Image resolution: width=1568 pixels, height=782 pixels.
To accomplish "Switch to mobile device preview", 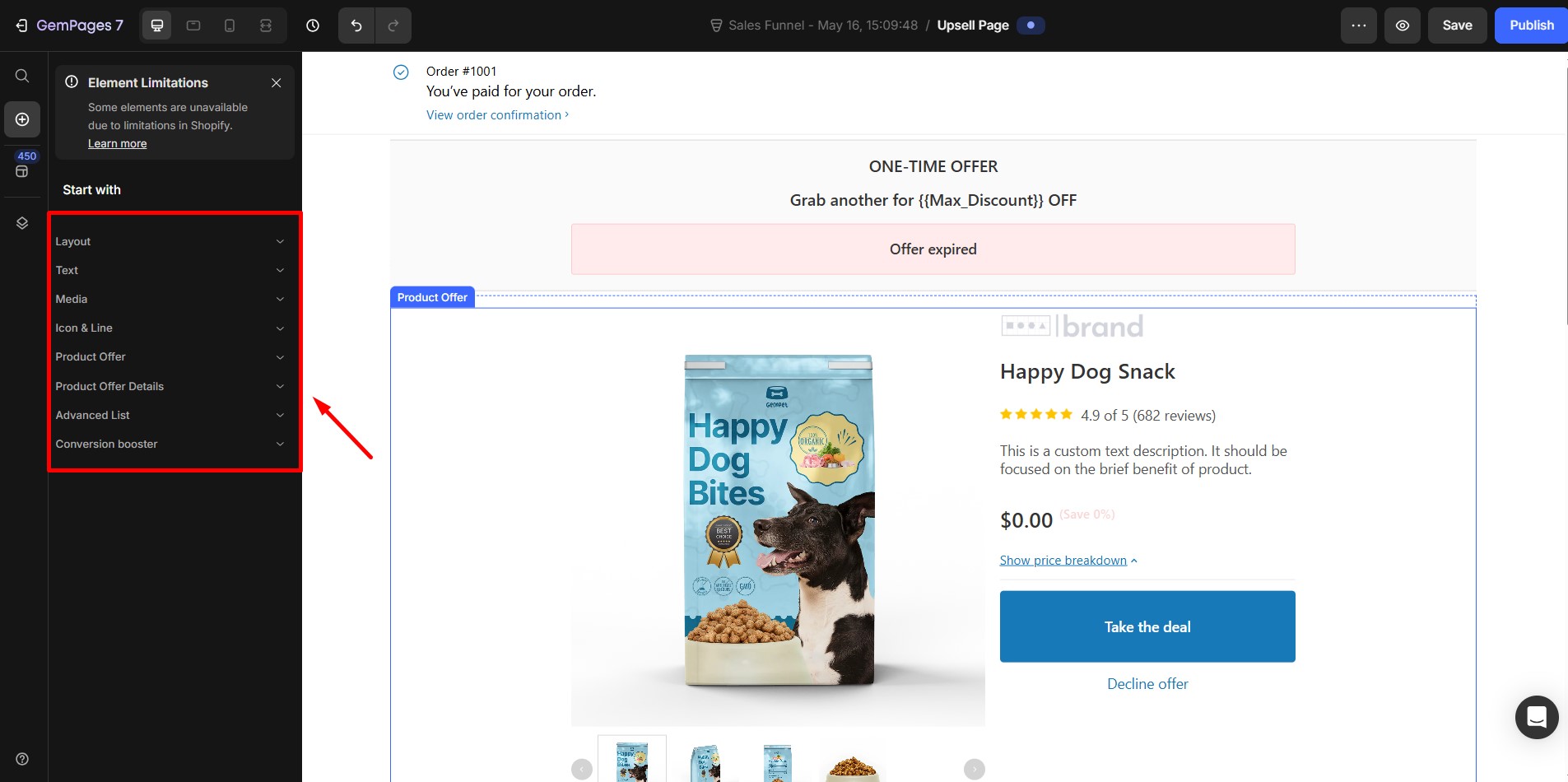I will (x=230, y=26).
